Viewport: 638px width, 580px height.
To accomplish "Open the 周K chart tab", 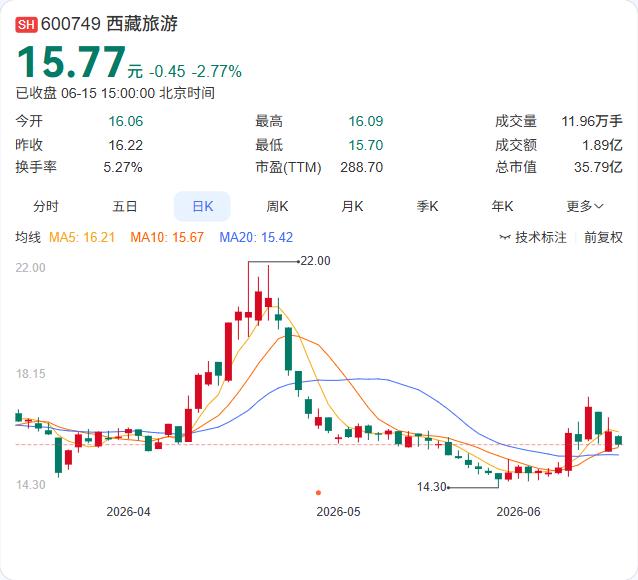I will (277, 206).
